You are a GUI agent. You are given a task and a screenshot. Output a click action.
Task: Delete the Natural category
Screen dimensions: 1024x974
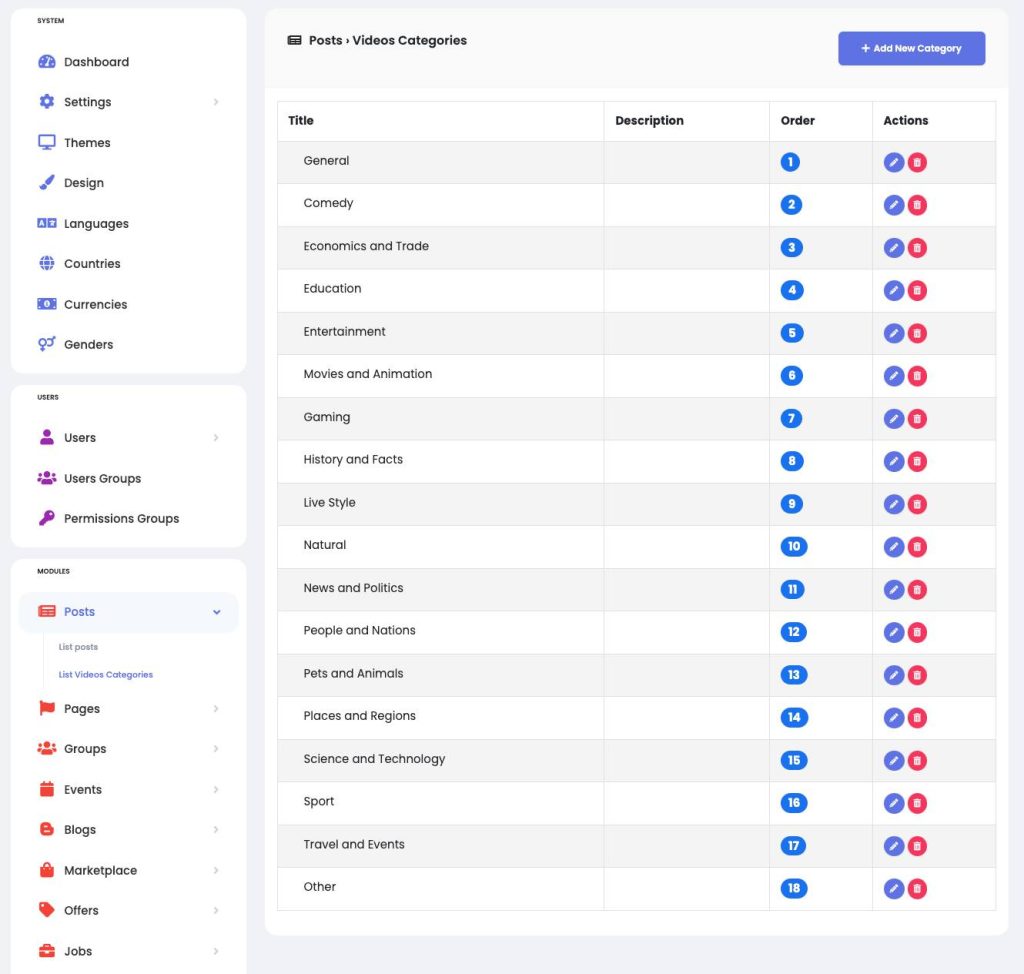click(917, 547)
